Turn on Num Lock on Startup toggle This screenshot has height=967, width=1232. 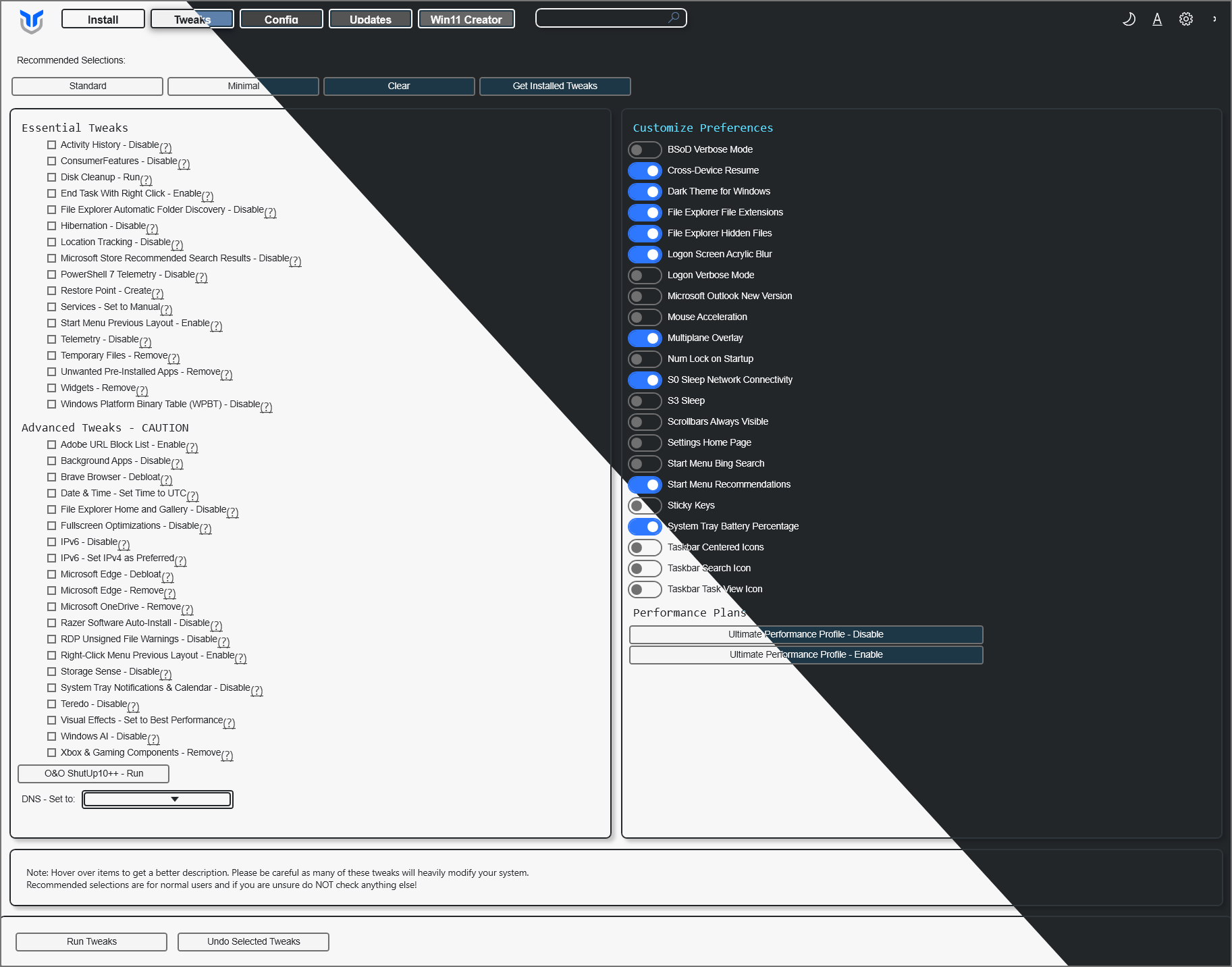[x=645, y=359]
